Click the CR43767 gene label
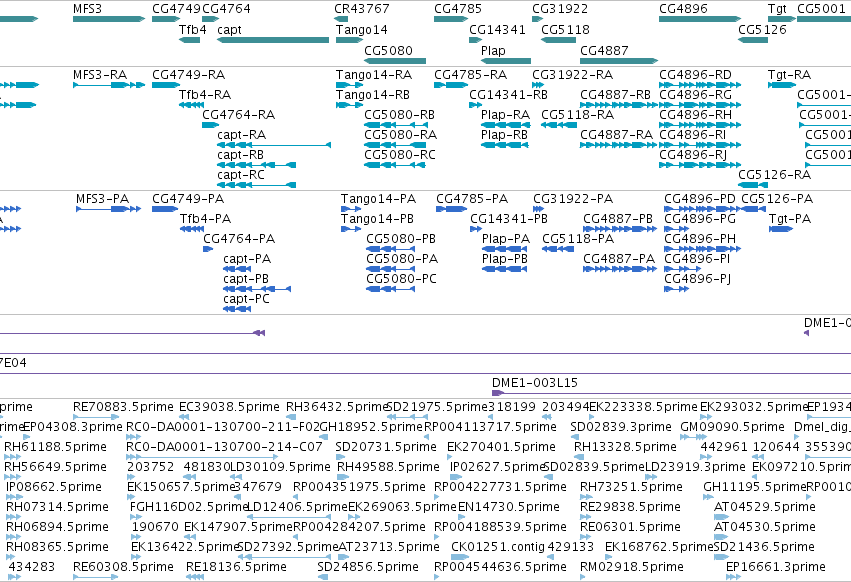Screen dimensions: 851x582 click(361, 9)
